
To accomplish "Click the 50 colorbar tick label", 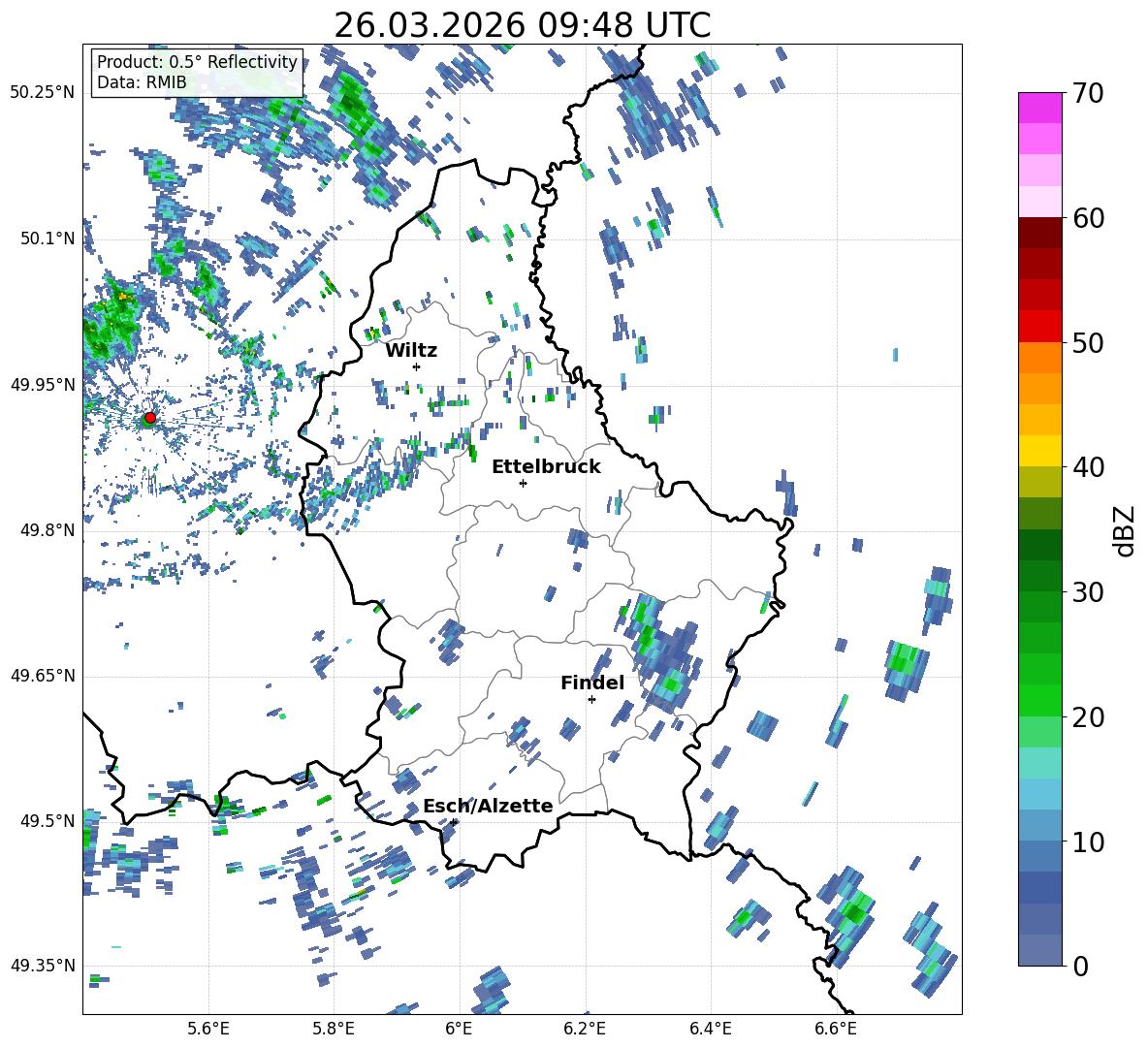I will pyautogui.click(x=1087, y=343).
